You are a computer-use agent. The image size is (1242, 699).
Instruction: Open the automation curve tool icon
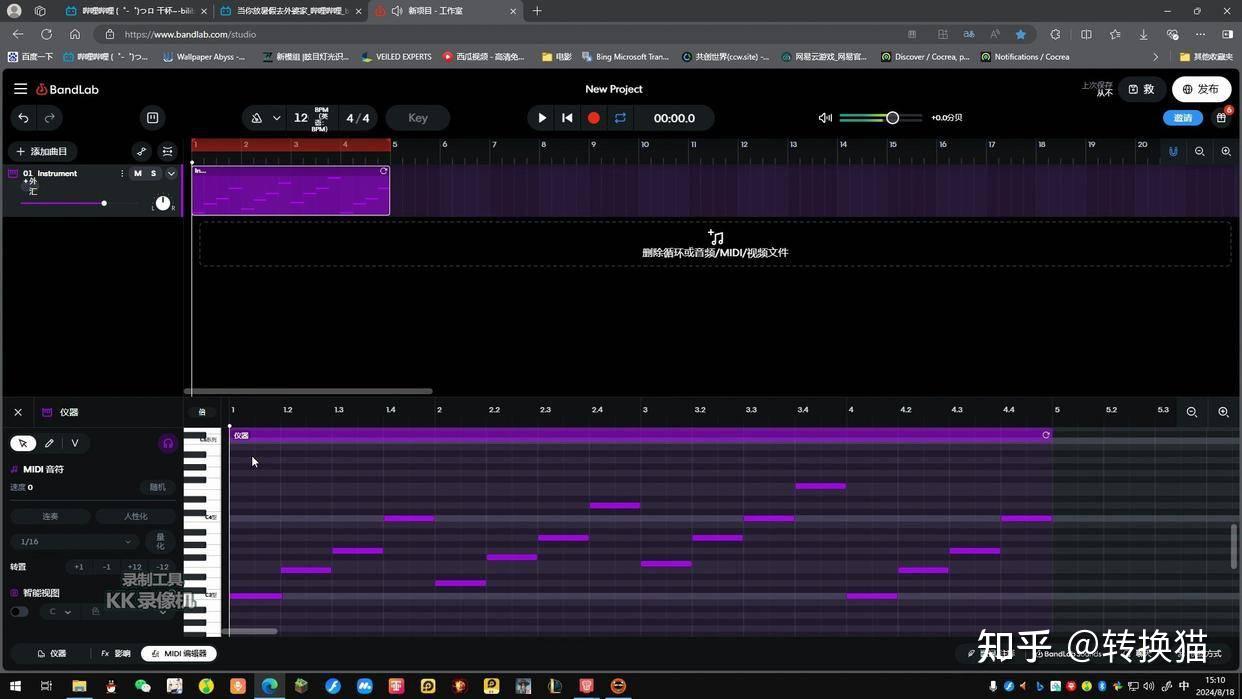tap(142, 151)
